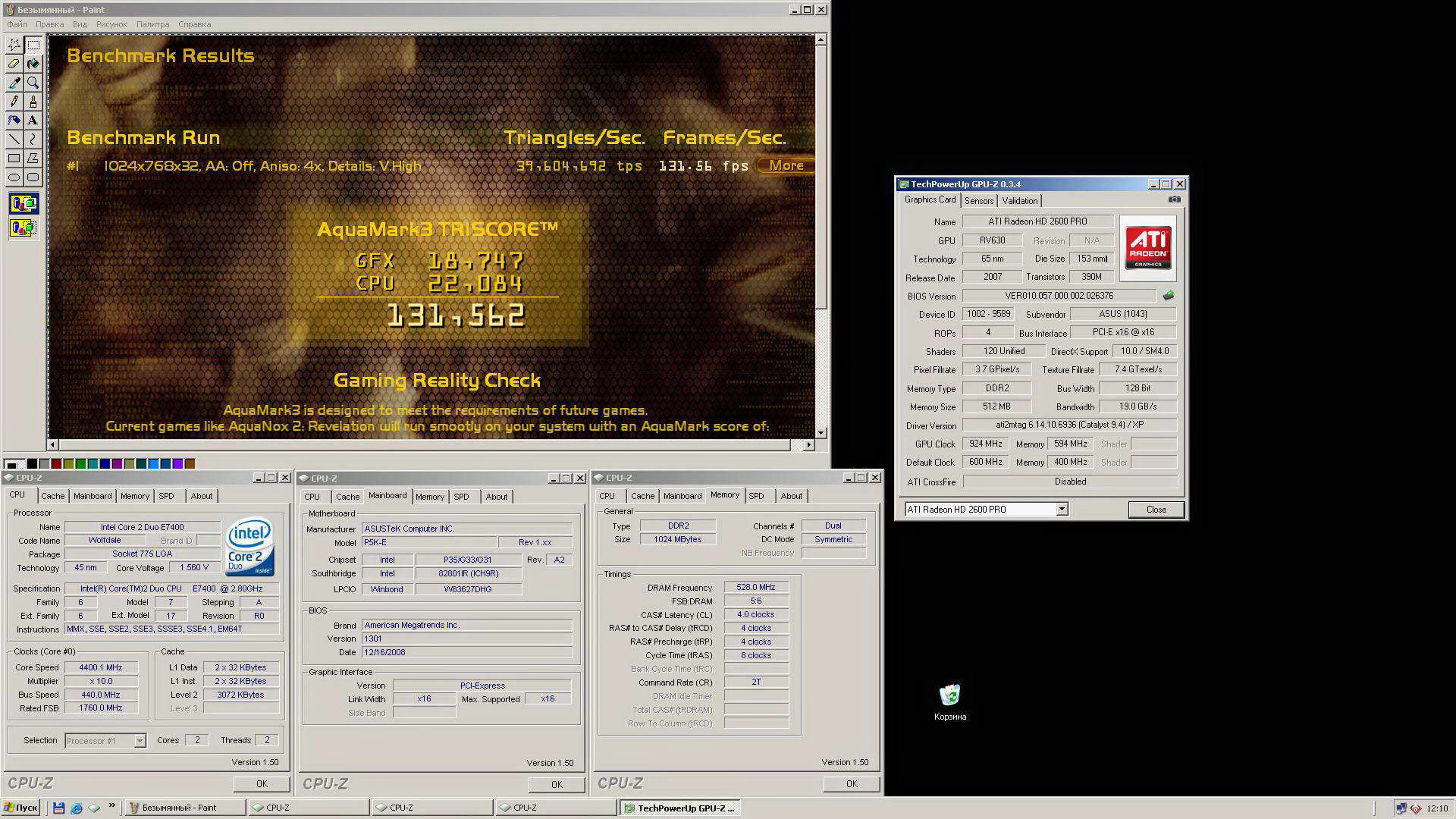Click the Close button in GPU-Z
The image size is (1456, 819).
1156,510
